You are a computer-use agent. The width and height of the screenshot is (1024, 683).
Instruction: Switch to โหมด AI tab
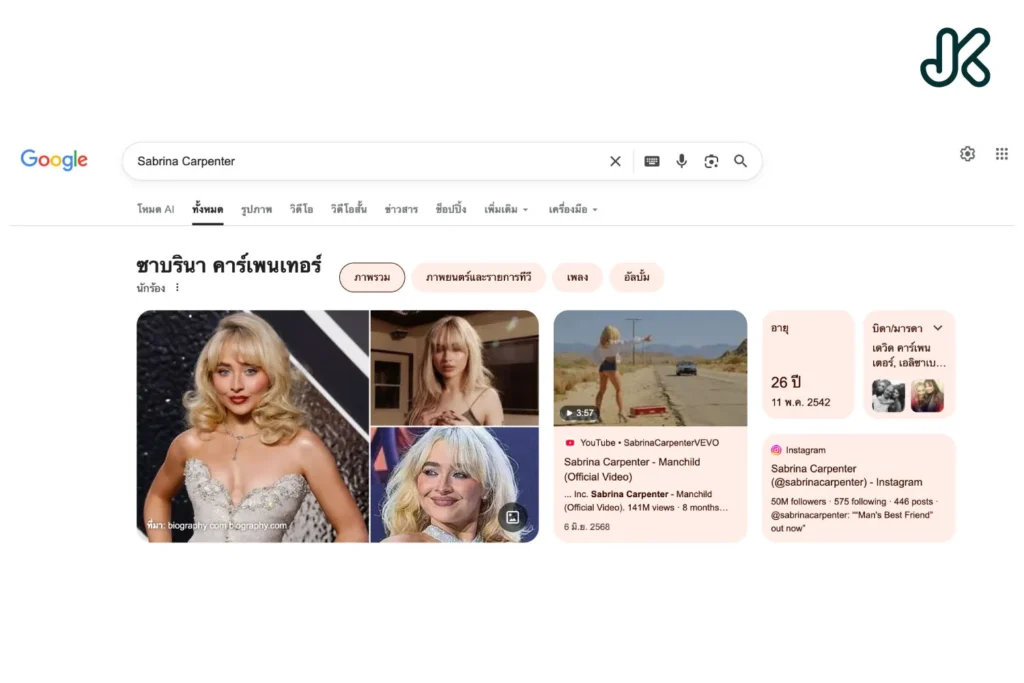coord(155,210)
